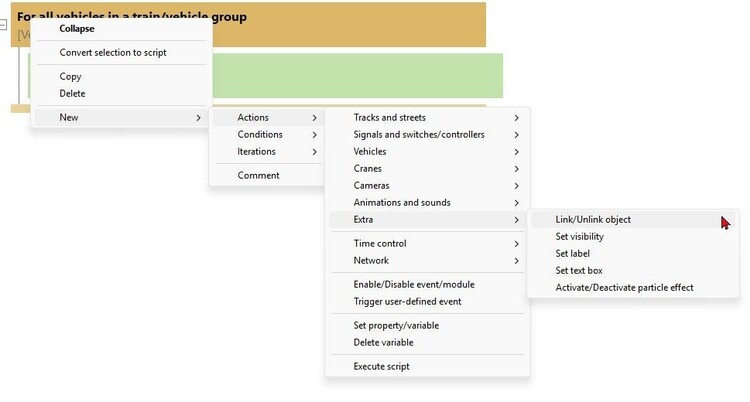
Task: Expand the Iterations submenu
Action: (268, 152)
